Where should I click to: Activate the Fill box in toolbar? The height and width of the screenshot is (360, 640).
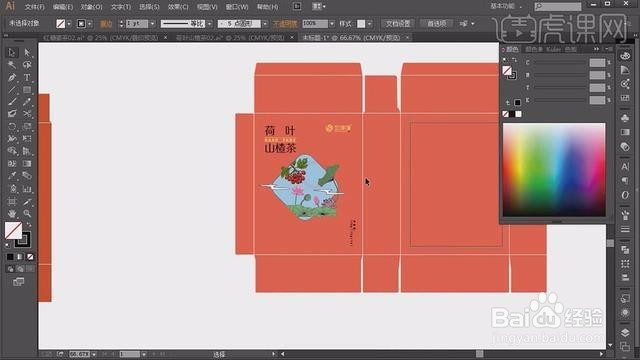(x=13, y=231)
